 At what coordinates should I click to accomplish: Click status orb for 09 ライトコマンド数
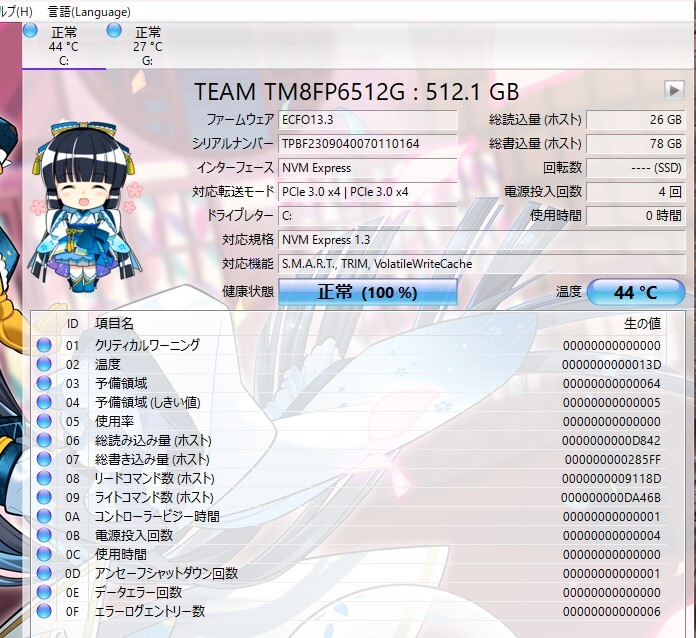[x=44, y=497]
